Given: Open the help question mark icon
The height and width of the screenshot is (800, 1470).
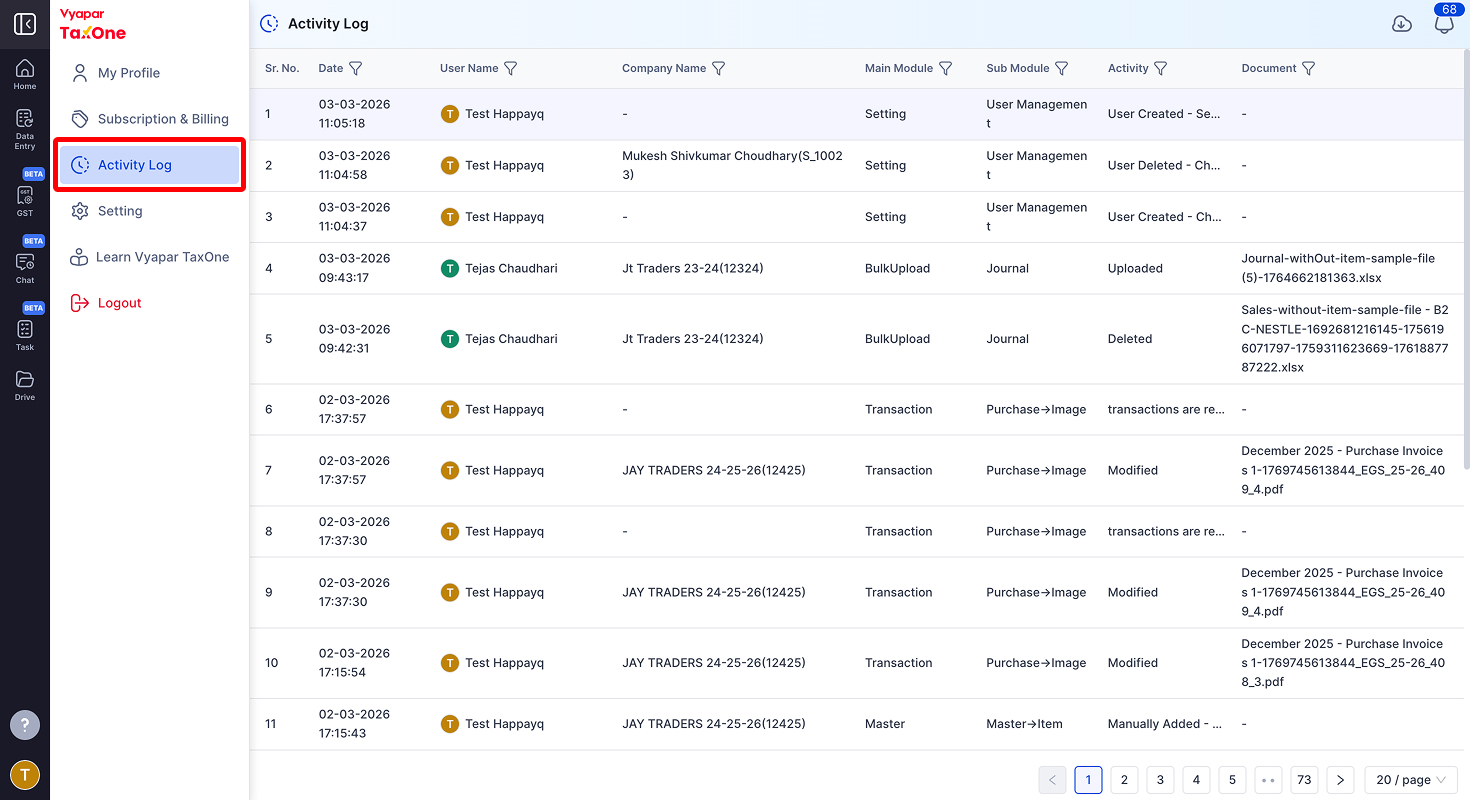Looking at the screenshot, I should 25,725.
